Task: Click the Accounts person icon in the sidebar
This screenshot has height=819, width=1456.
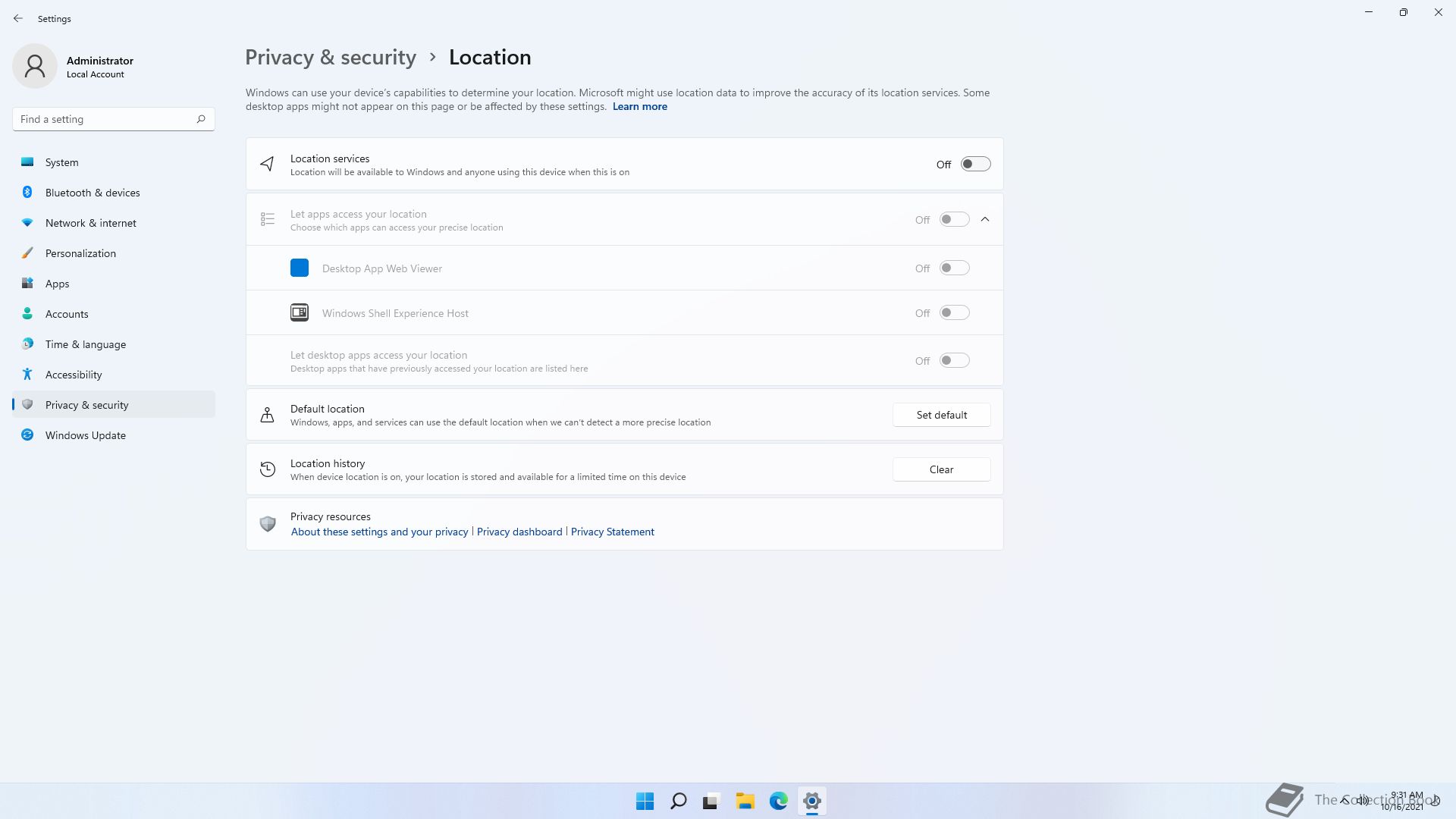Action: [27, 313]
